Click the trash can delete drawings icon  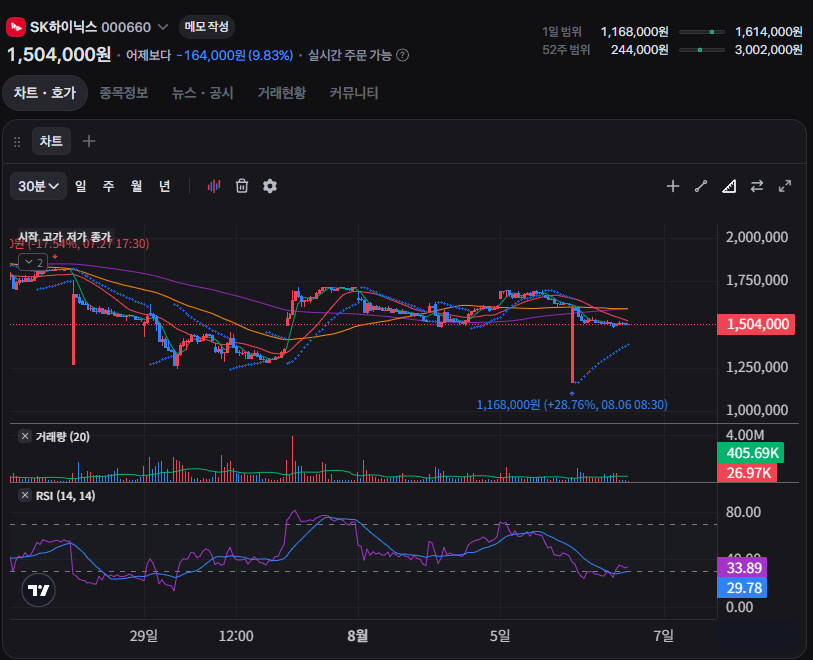point(242,186)
